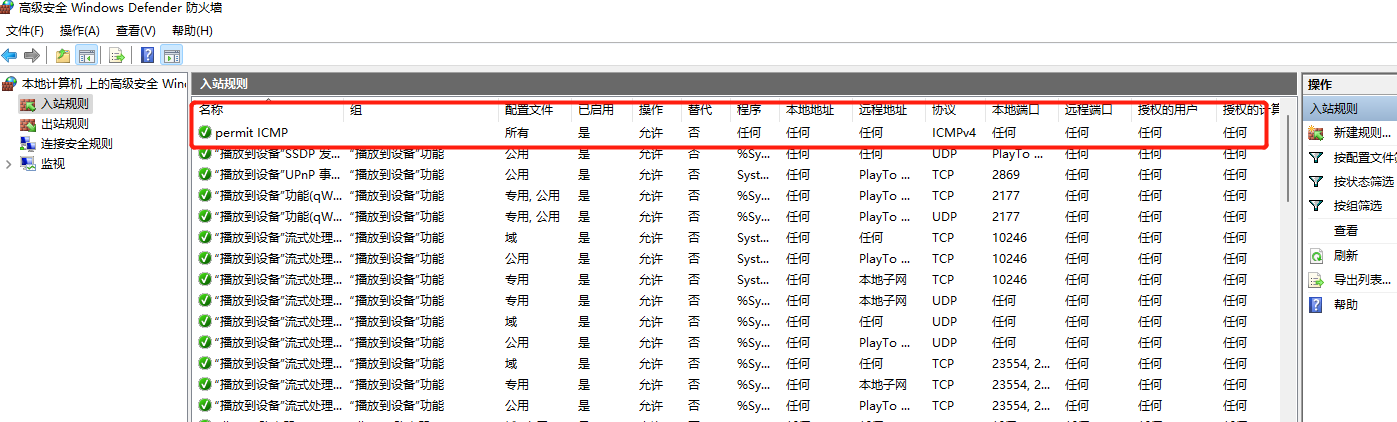Toggle the show/hide console tree icon

pos(87,56)
